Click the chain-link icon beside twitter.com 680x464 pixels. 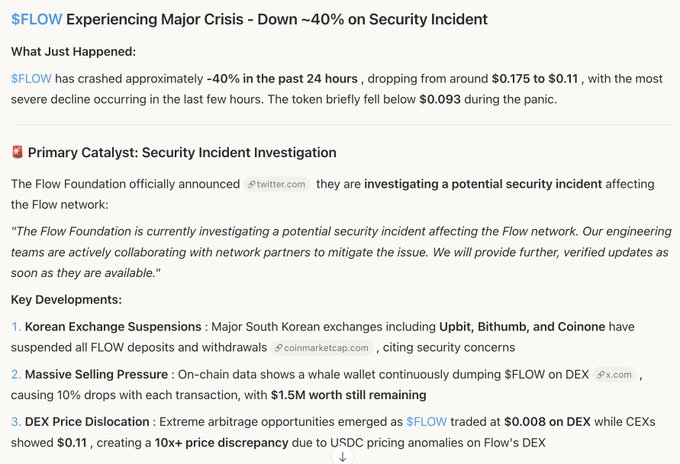tap(251, 185)
